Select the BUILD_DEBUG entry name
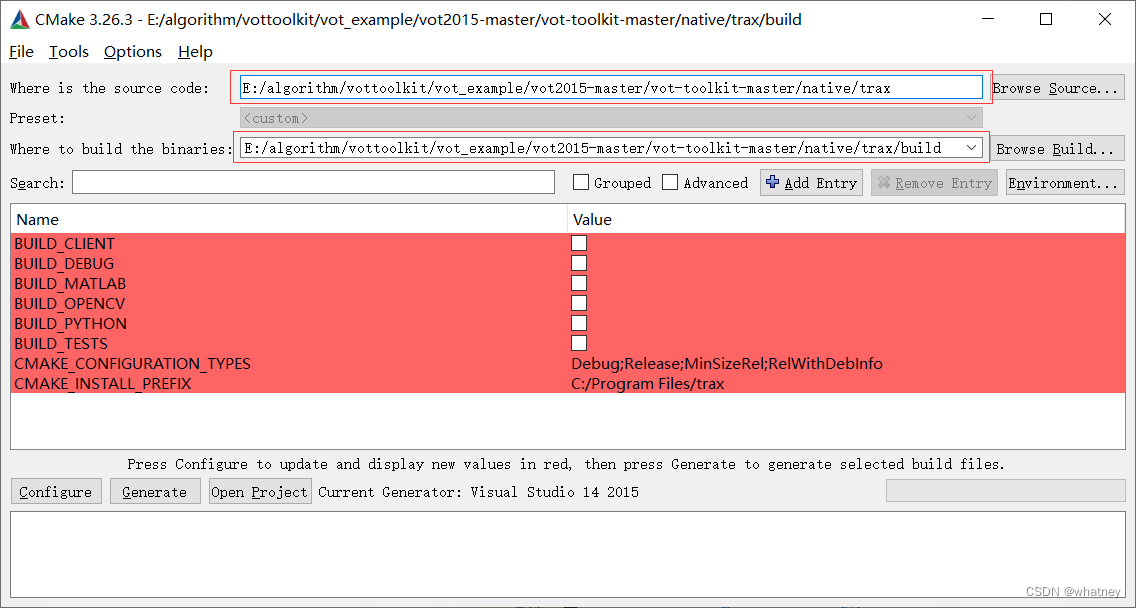 pos(64,263)
